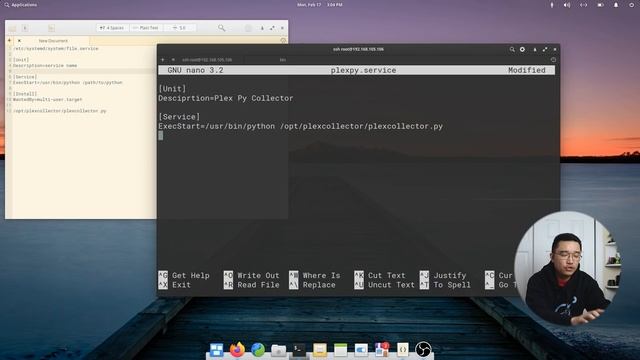This screenshot has height=360, width=640.
Task: Click plexpy.service filename in nano title bar
Action: point(363,70)
